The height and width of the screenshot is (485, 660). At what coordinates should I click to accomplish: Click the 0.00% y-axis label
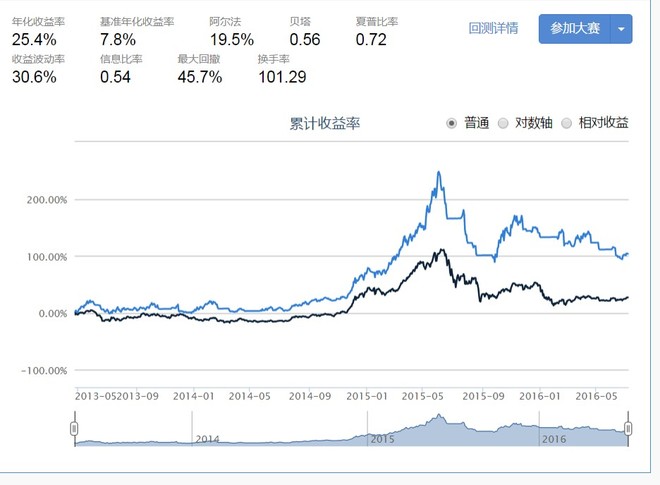53,314
